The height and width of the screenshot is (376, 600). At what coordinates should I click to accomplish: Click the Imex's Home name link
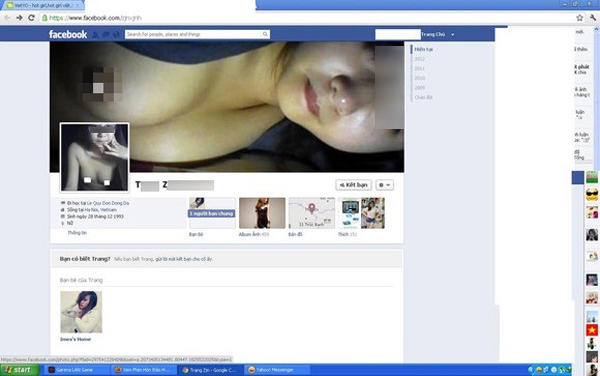pyautogui.click(x=75, y=339)
